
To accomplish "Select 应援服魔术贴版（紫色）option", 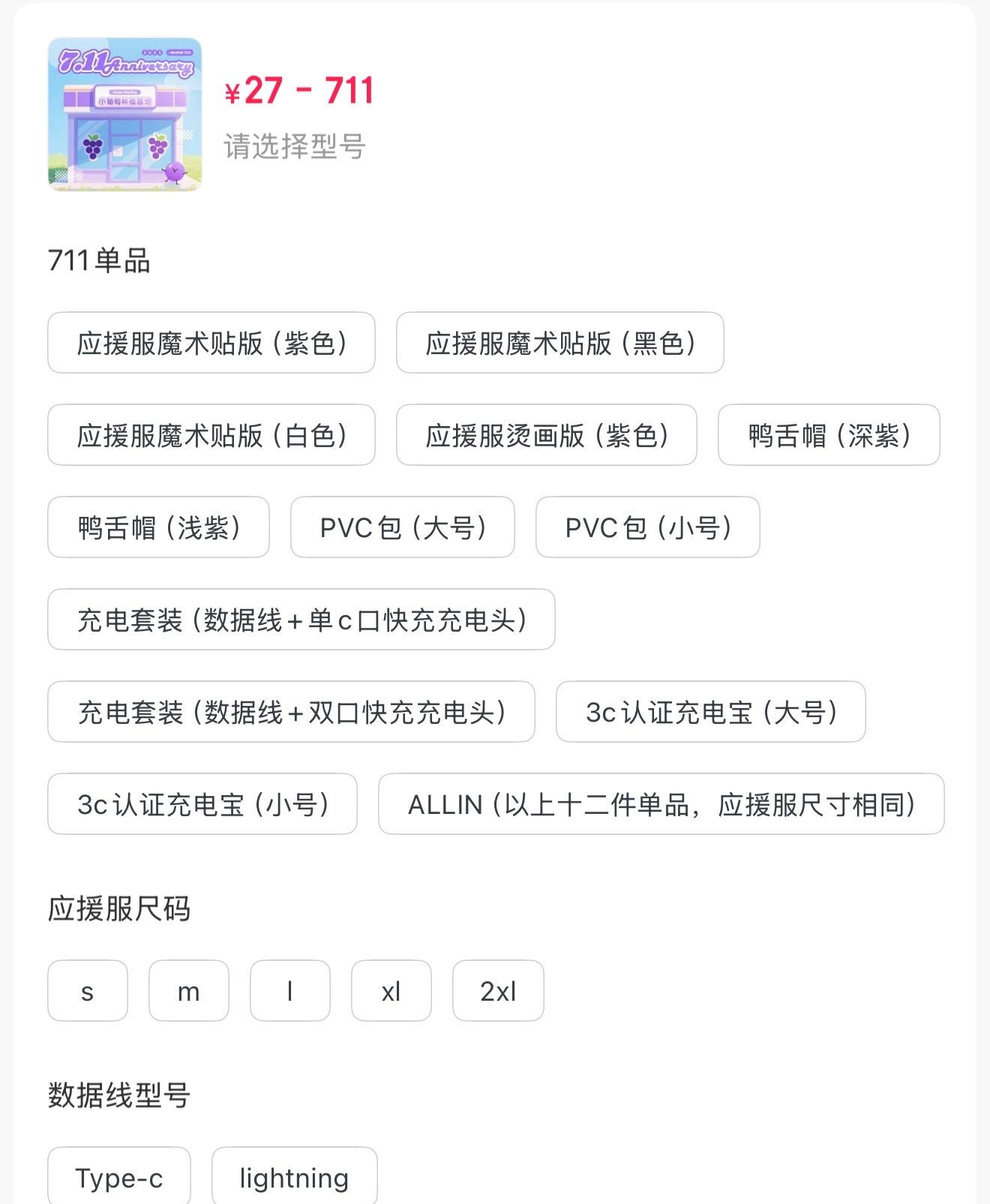I will point(211,343).
